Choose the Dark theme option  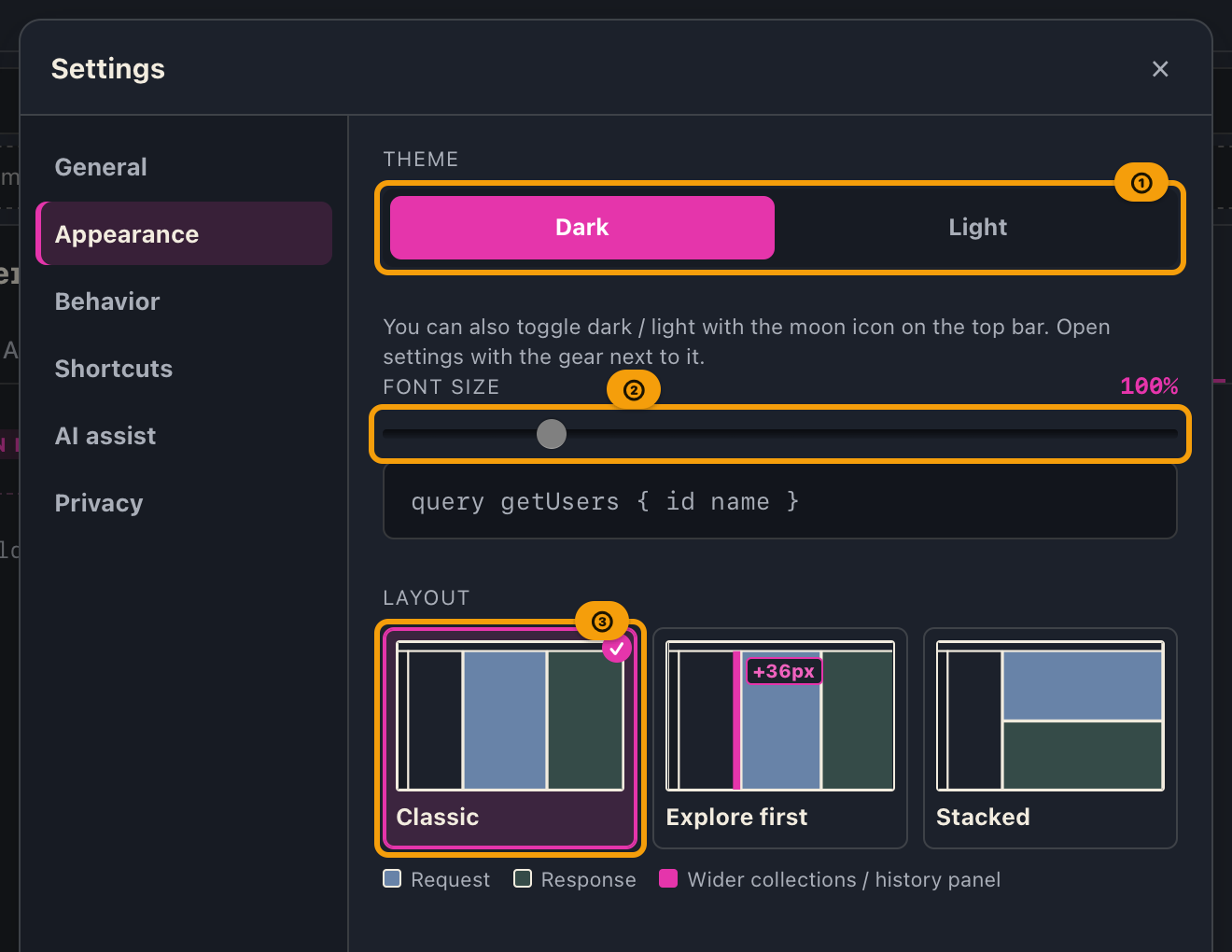[x=582, y=228]
